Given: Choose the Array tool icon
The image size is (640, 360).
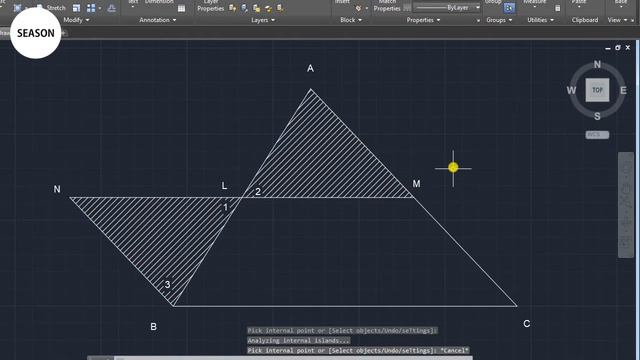Looking at the screenshot, I should coord(91,8).
